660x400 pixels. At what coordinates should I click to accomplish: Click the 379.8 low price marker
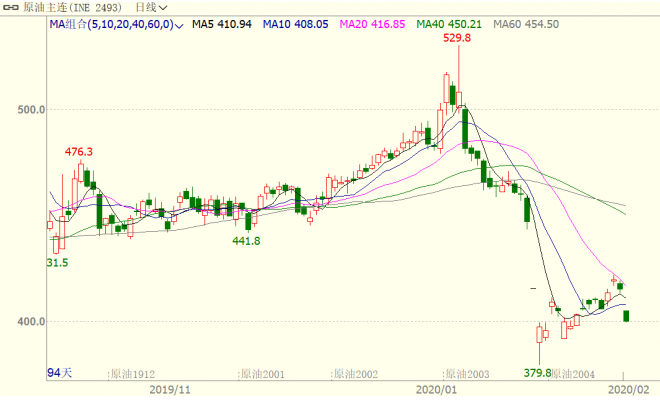click(x=538, y=373)
